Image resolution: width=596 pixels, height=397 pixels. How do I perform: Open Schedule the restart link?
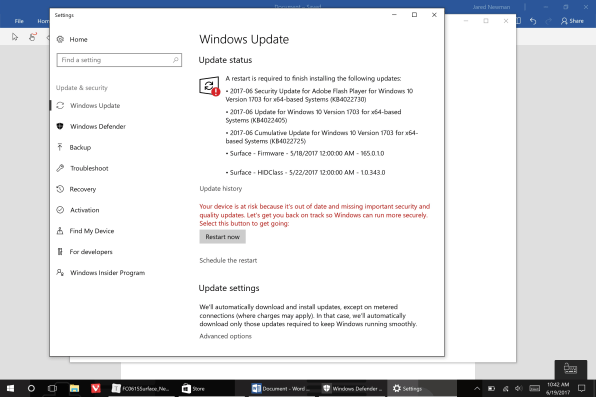pyautogui.click(x=228, y=260)
